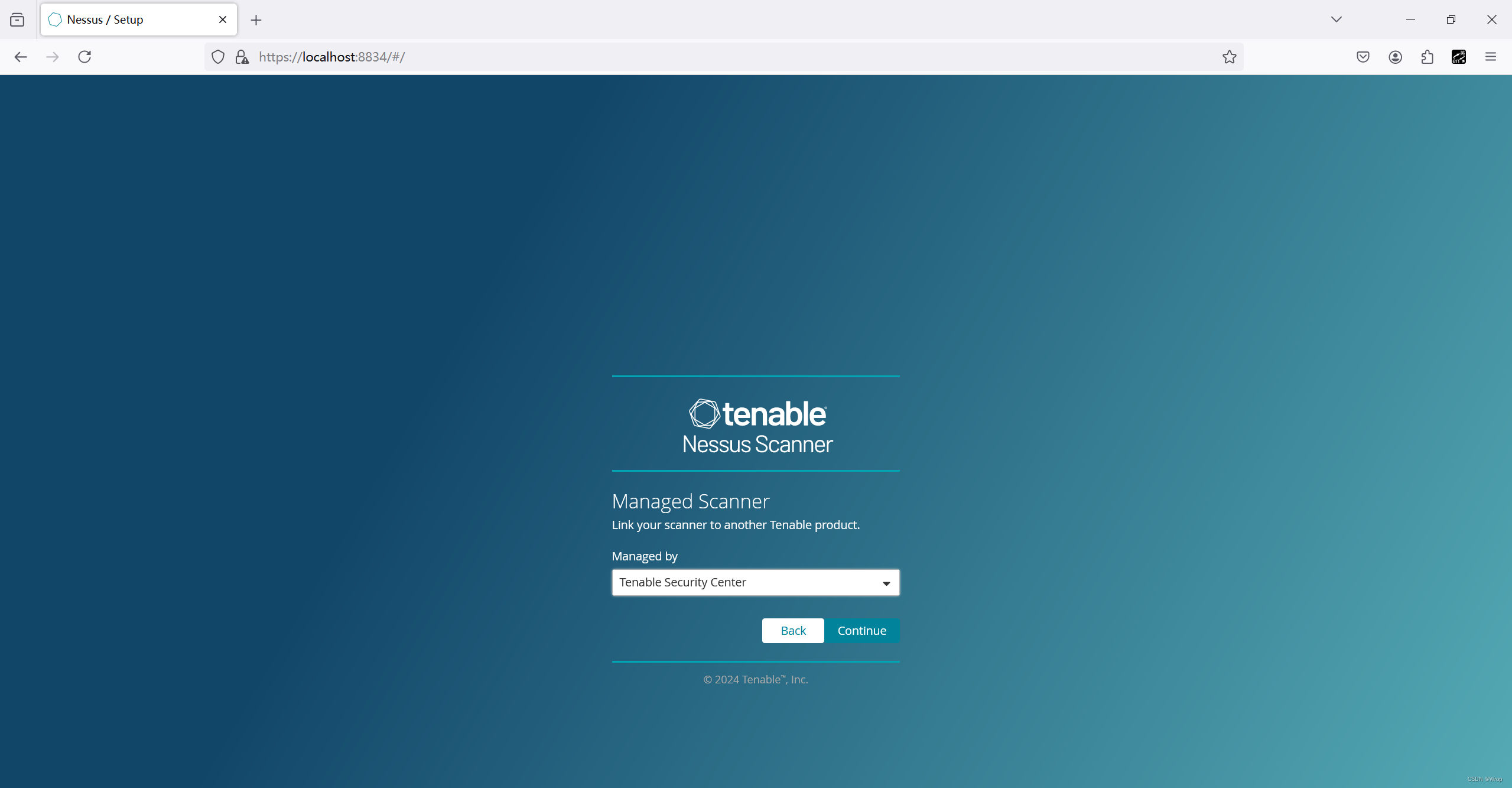Click the dark extension icon in toolbar

[1459, 57]
